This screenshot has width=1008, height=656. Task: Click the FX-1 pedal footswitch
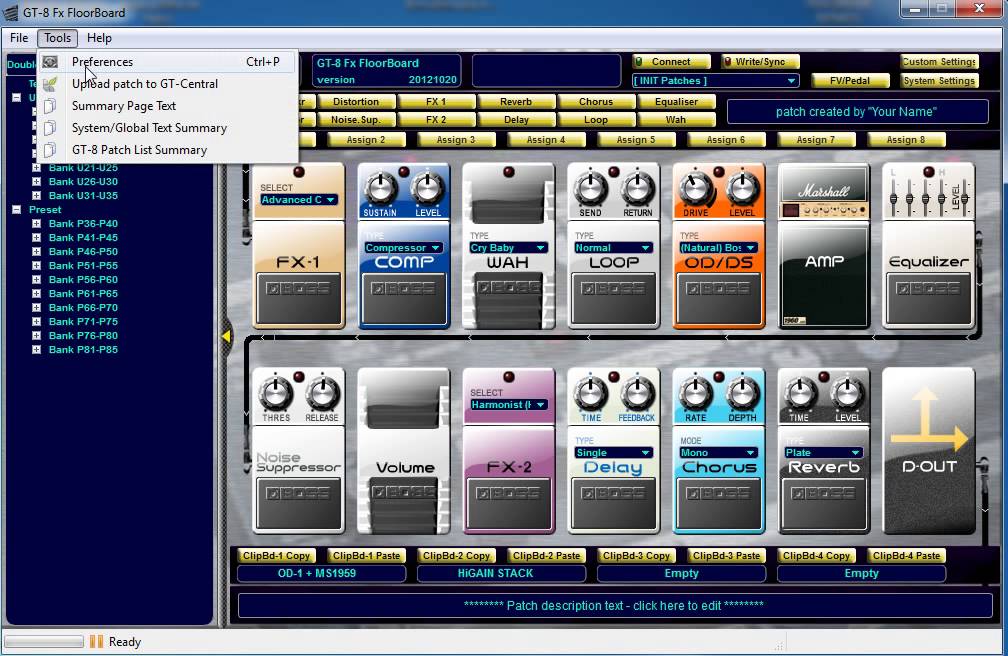click(x=298, y=298)
